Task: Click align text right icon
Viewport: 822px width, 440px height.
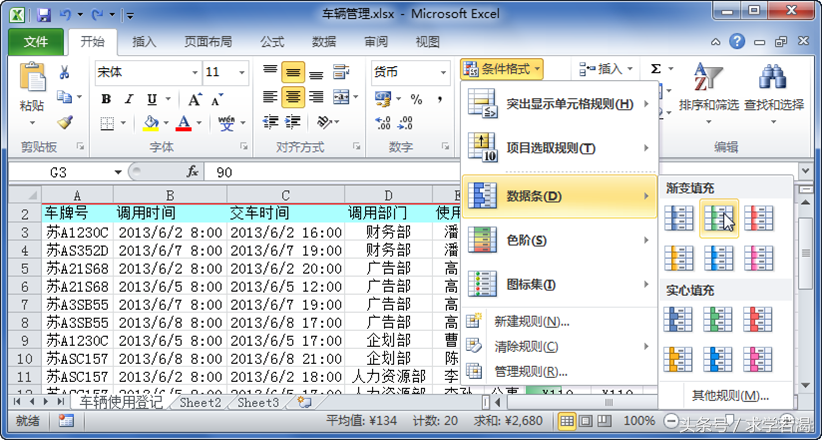Action: tap(316, 96)
